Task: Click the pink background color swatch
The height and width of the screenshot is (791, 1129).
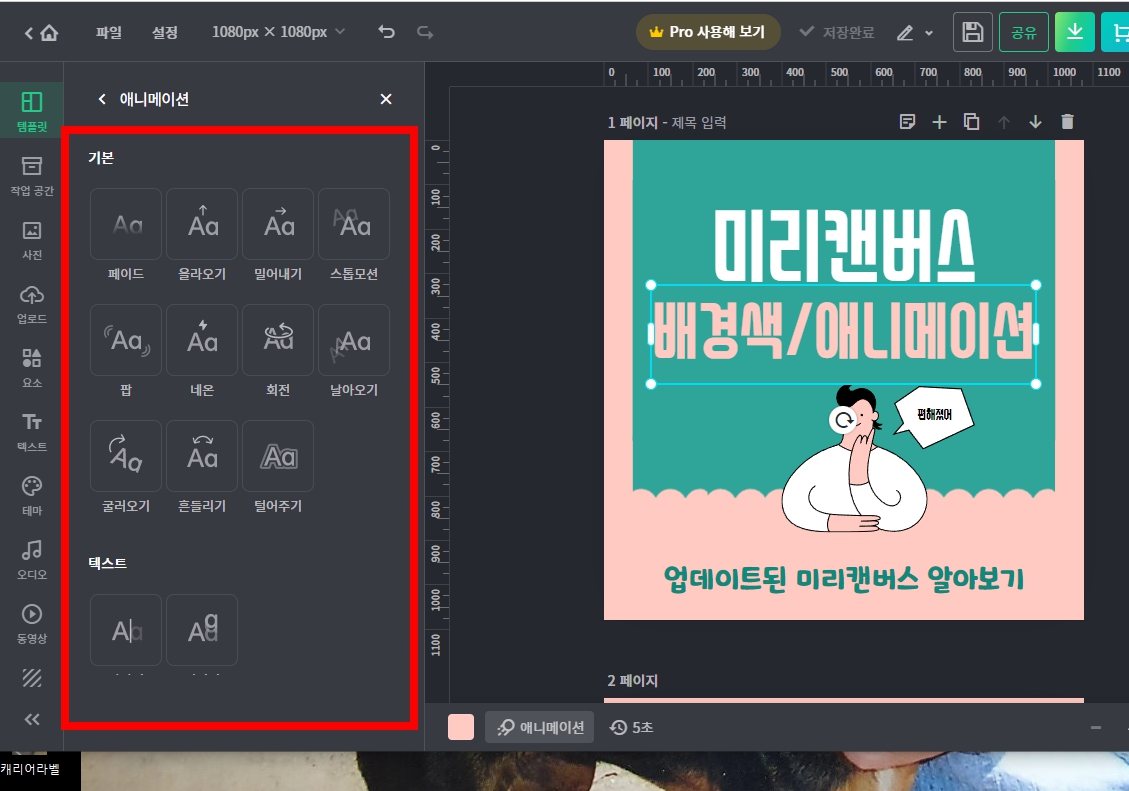Action: 460,727
